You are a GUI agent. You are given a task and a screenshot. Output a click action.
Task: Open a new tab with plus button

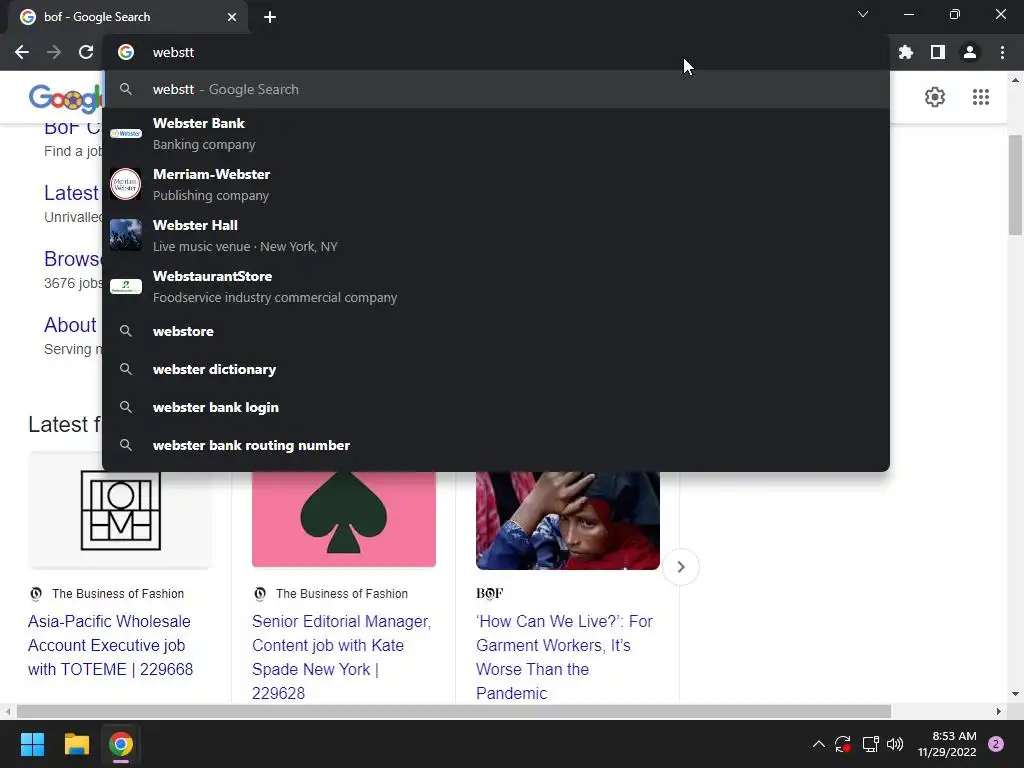tap(270, 17)
